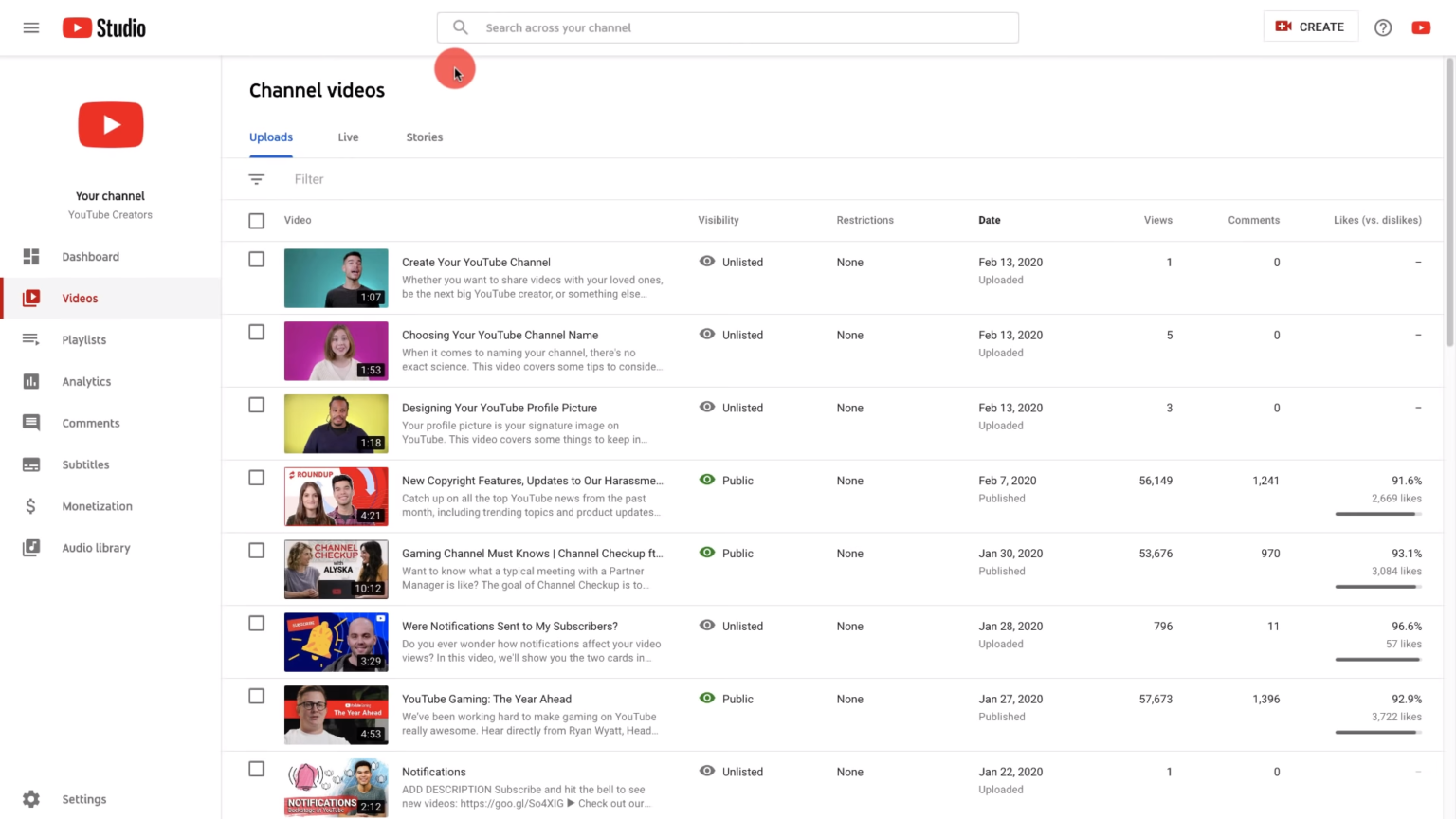Image resolution: width=1456 pixels, height=819 pixels.
Task: Tick the checkbox for YouTube Gaming: The Year Ahead
Action: coord(256,696)
